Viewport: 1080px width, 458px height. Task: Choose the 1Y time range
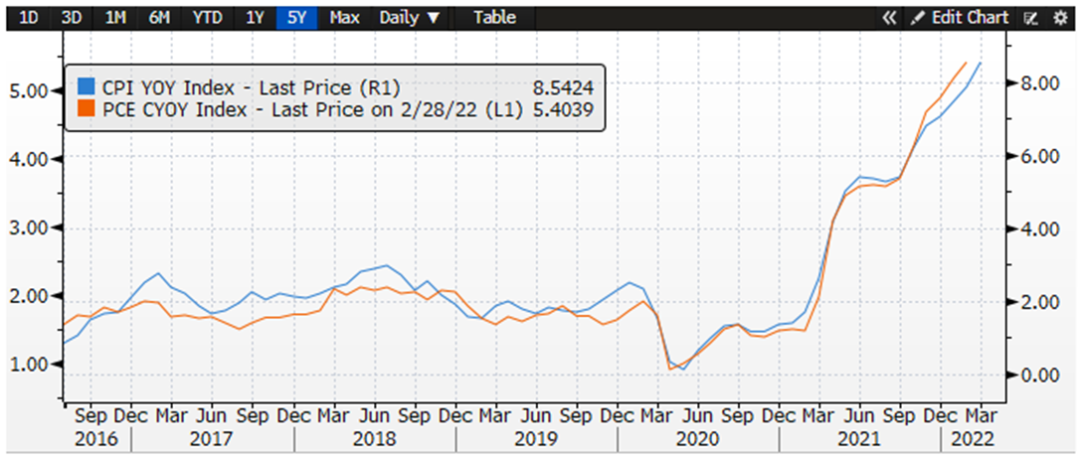[x=254, y=18]
